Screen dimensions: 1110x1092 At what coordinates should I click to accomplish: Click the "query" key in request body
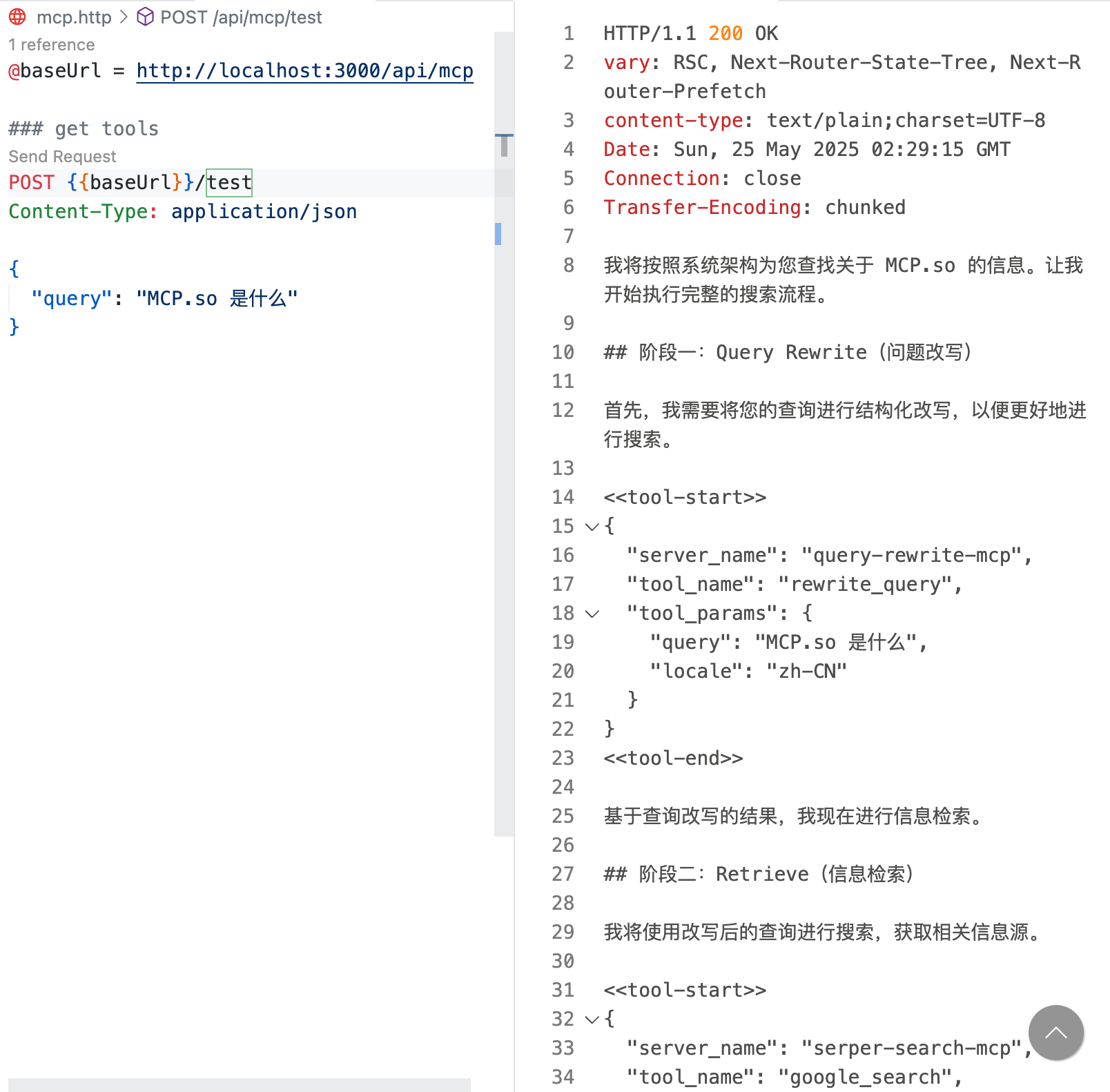tap(71, 298)
